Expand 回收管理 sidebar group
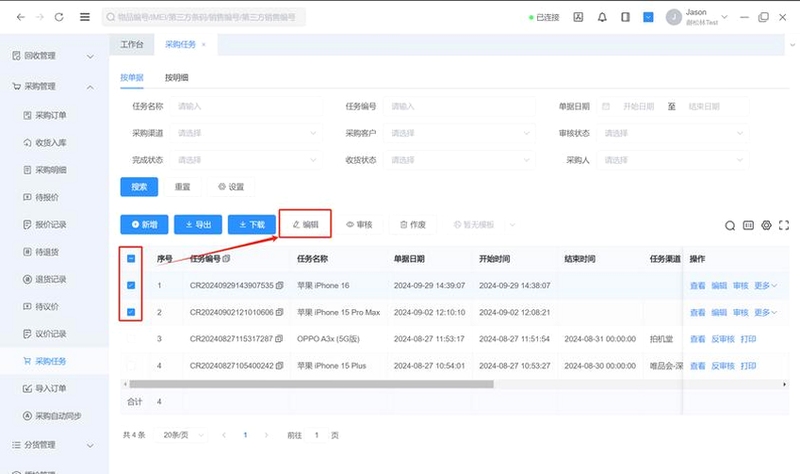800x474 pixels. (54, 56)
